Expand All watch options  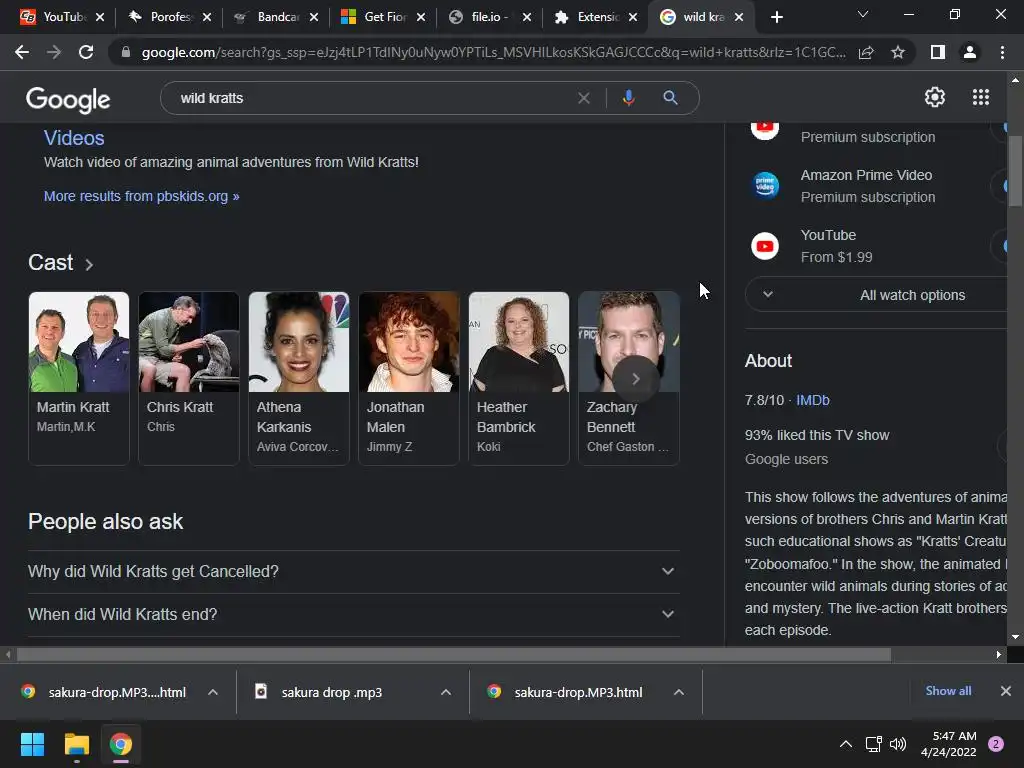tap(878, 295)
